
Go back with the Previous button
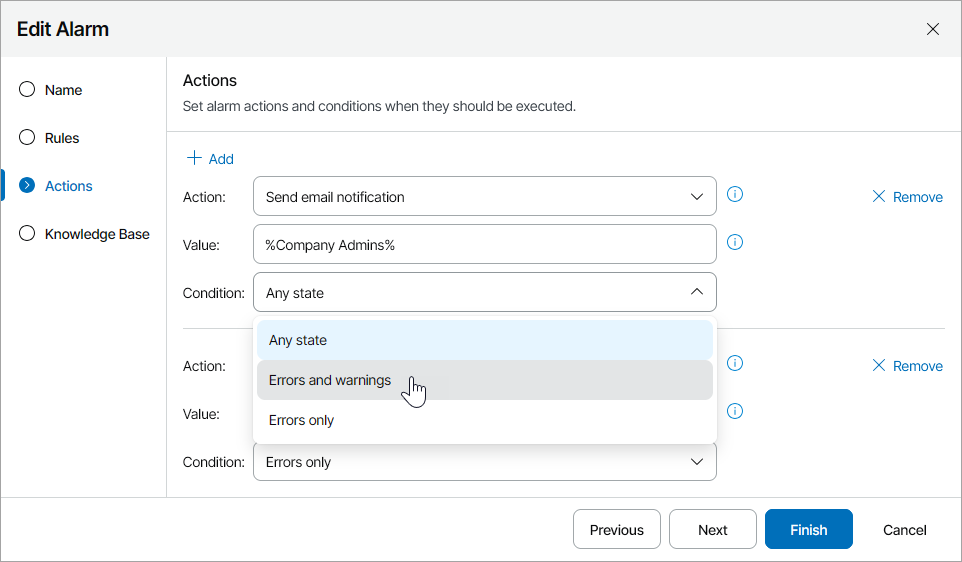tap(617, 530)
